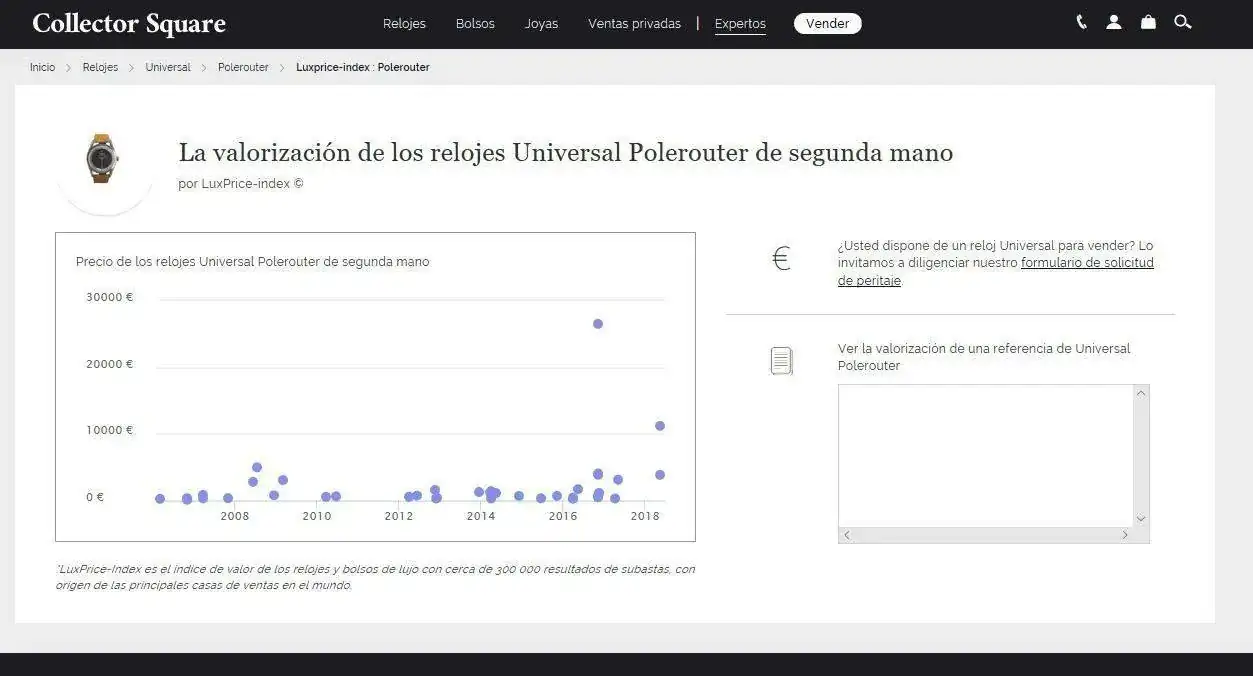Click the phone contact icon in header
Screen dimensions: 1253x676
(1081, 22)
